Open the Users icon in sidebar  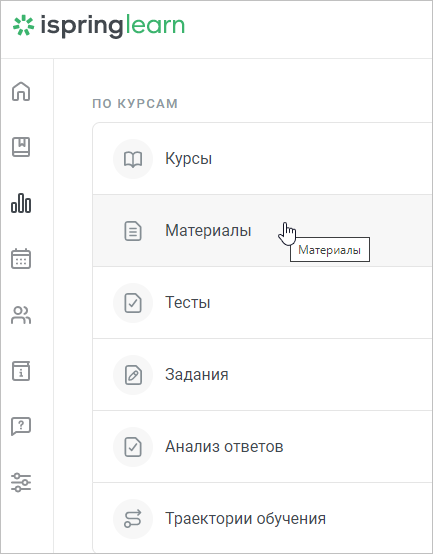pos(21,315)
